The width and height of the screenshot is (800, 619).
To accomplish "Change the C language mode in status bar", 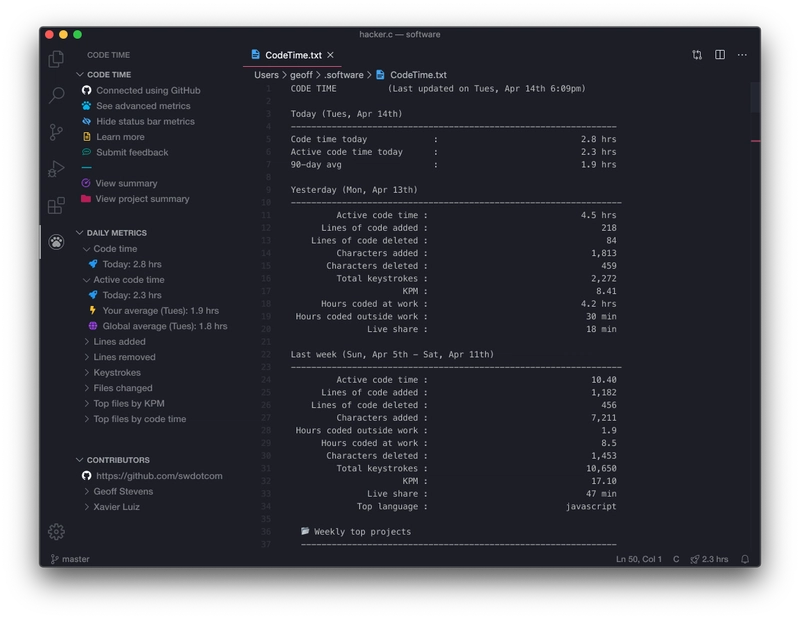I will pos(676,559).
